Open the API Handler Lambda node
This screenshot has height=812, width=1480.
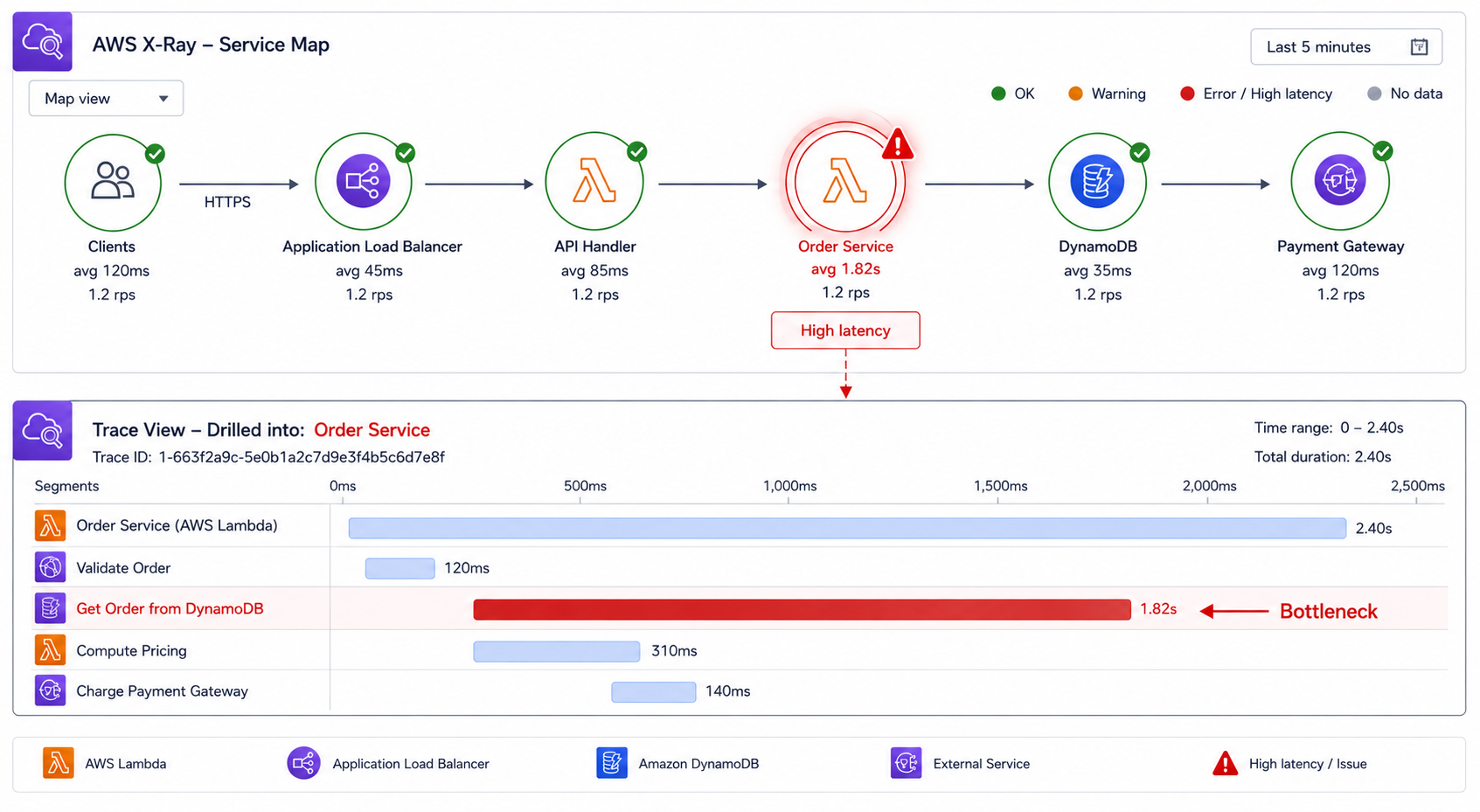tap(594, 182)
